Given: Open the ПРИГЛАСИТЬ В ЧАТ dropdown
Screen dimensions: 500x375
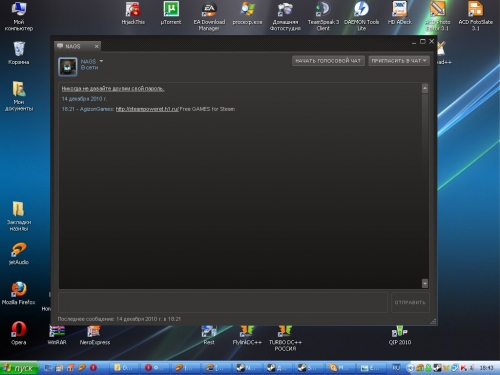Looking at the screenshot, I should [x=399, y=61].
